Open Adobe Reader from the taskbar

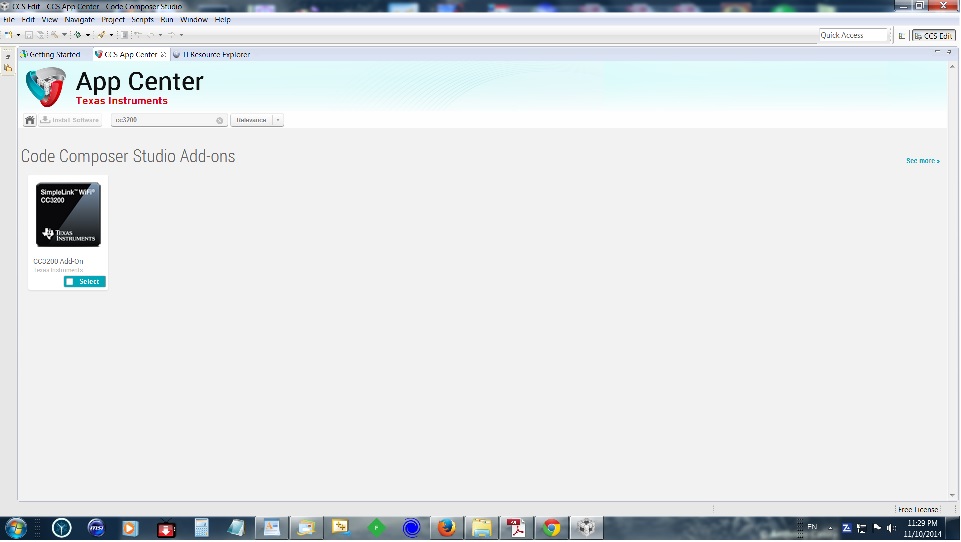tap(517, 528)
